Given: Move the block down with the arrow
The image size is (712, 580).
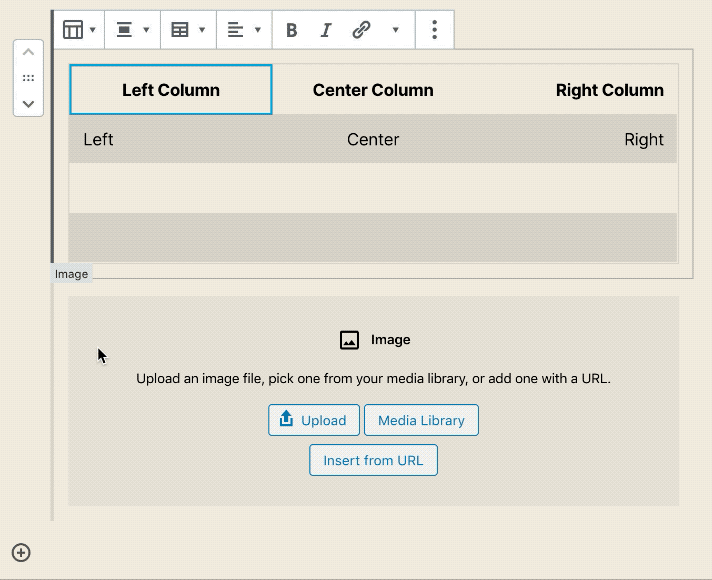Looking at the screenshot, I should pyautogui.click(x=28, y=103).
